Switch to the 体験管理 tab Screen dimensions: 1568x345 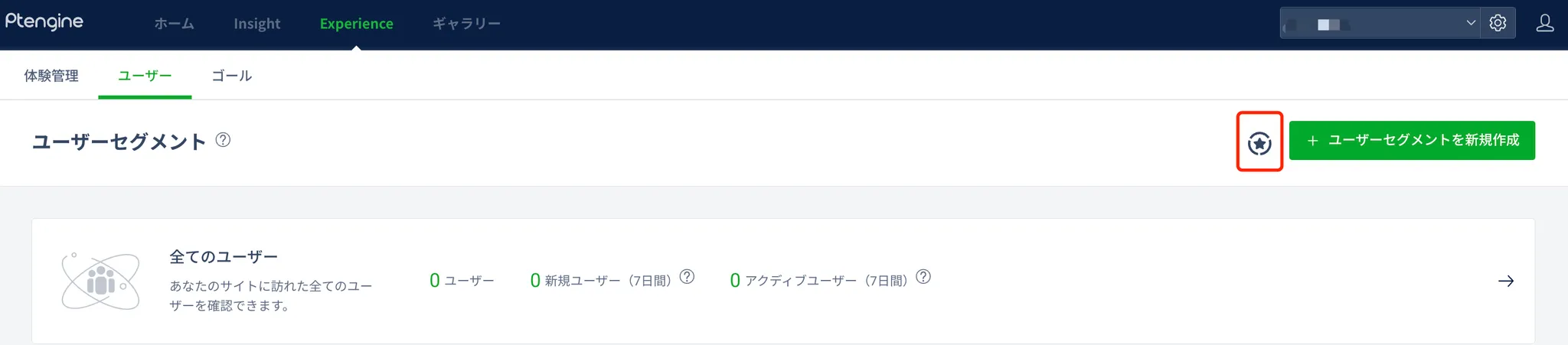pos(51,76)
